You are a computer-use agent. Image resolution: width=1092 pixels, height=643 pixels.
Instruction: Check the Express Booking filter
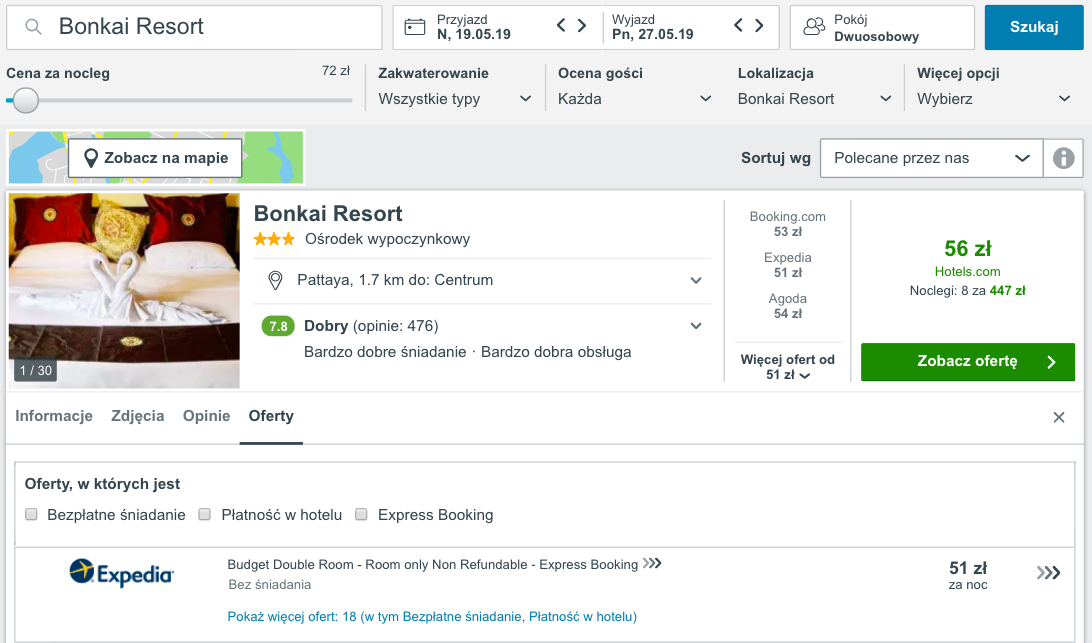[361, 514]
